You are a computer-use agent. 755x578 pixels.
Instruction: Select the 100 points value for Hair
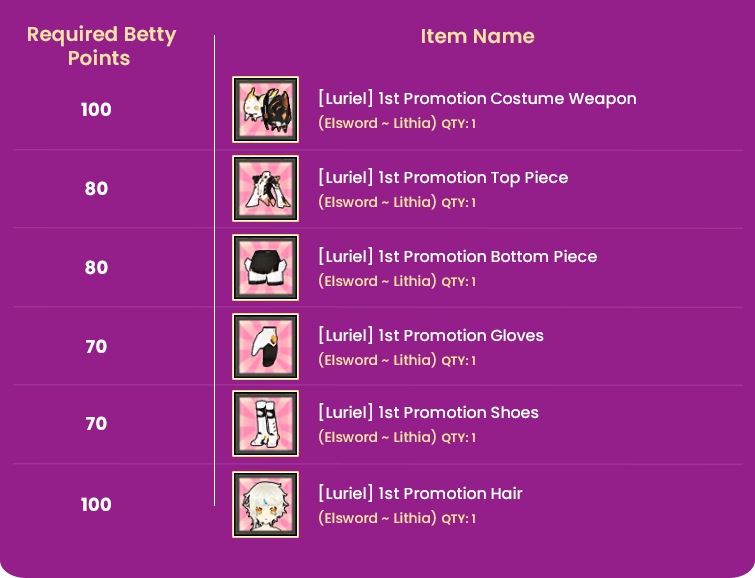[96, 505]
